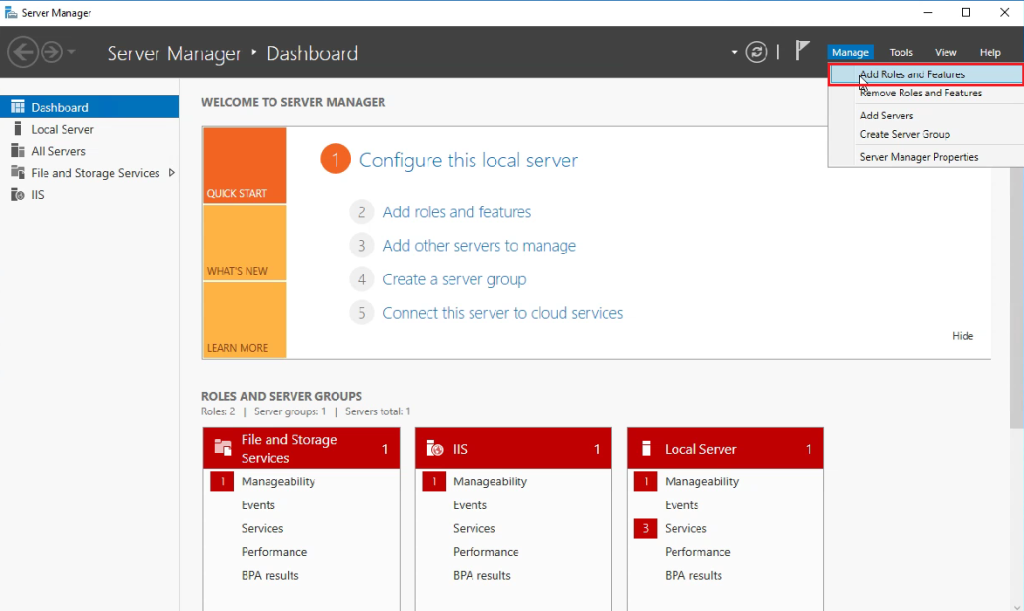
Task: Open BPA results in Local Server tile
Action: 693,576
